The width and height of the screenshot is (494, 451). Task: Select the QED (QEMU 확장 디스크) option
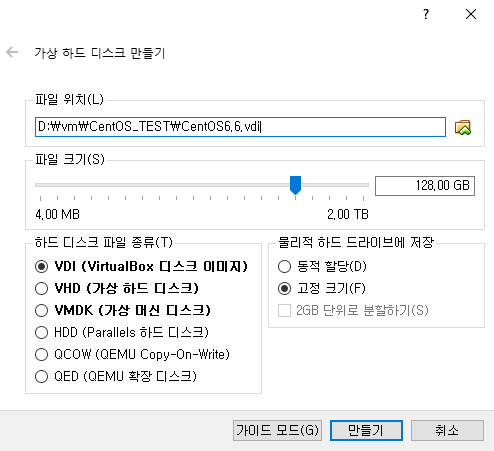[116, 376]
